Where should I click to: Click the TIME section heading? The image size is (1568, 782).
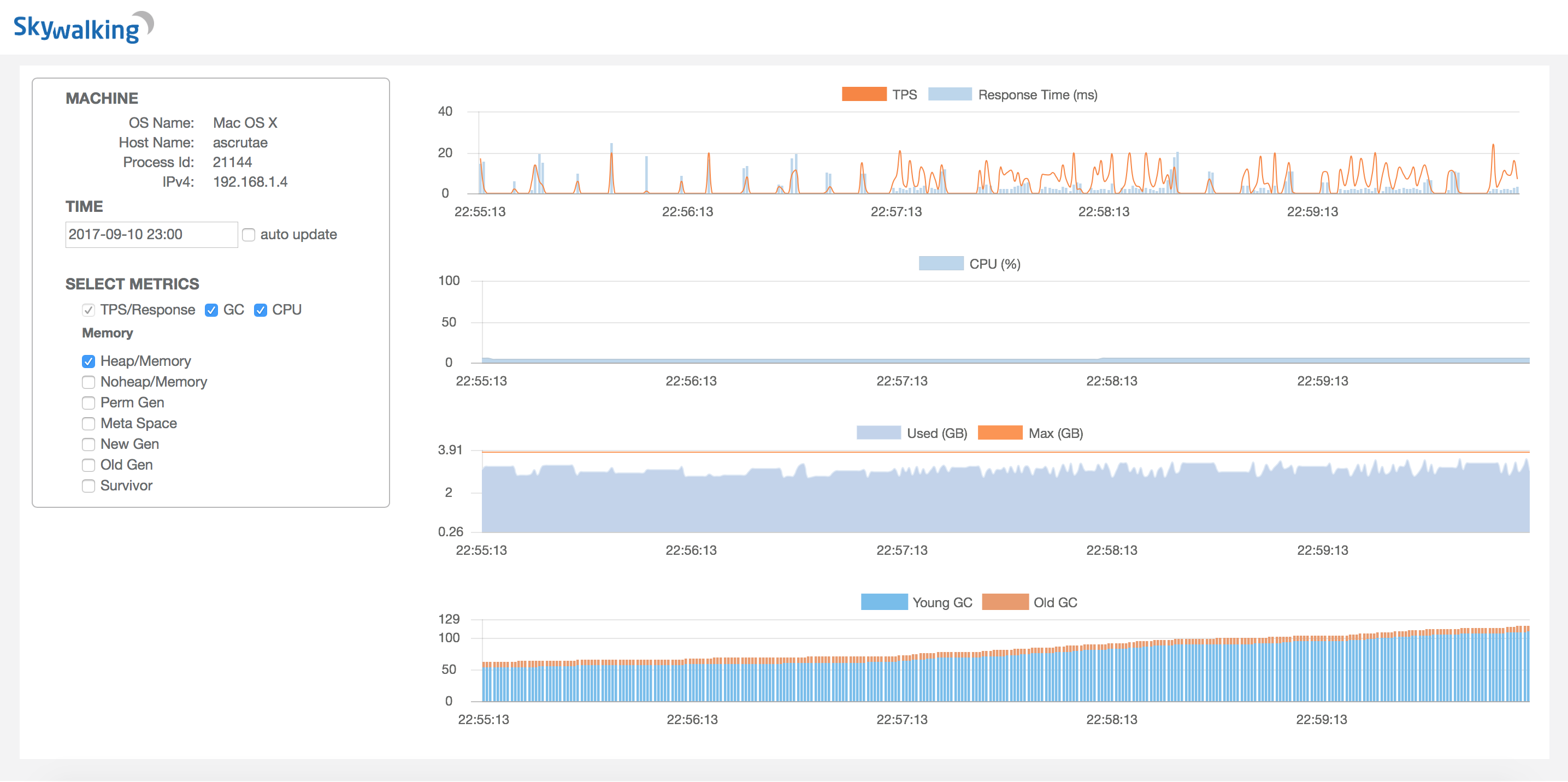click(x=84, y=207)
